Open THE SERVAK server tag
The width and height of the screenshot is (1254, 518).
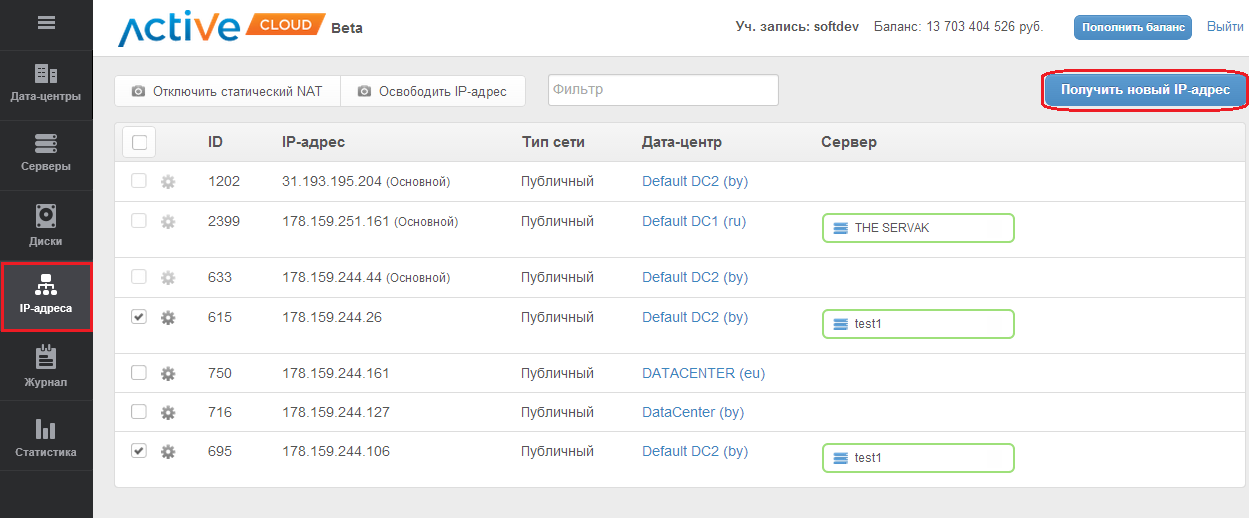coord(917,228)
